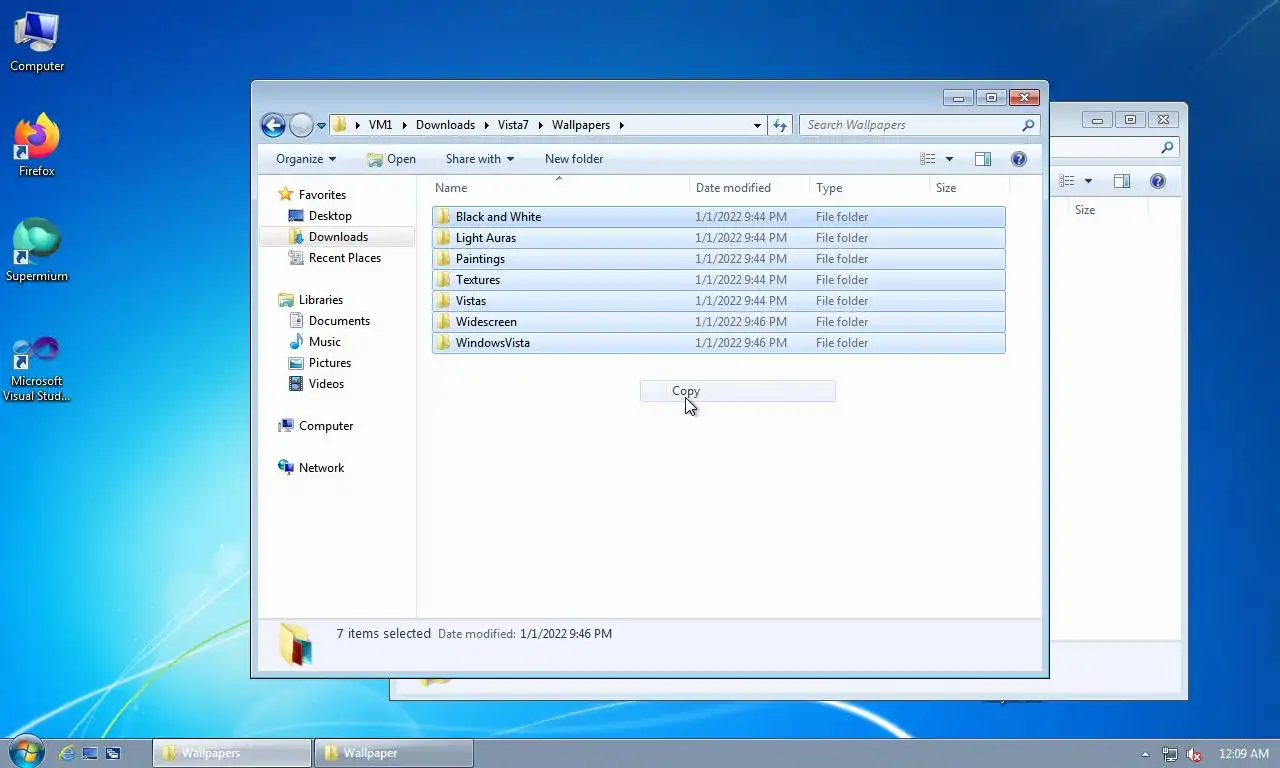Open the Supermium desktop shortcut
Viewport: 1280px width, 768px height.
(x=37, y=251)
